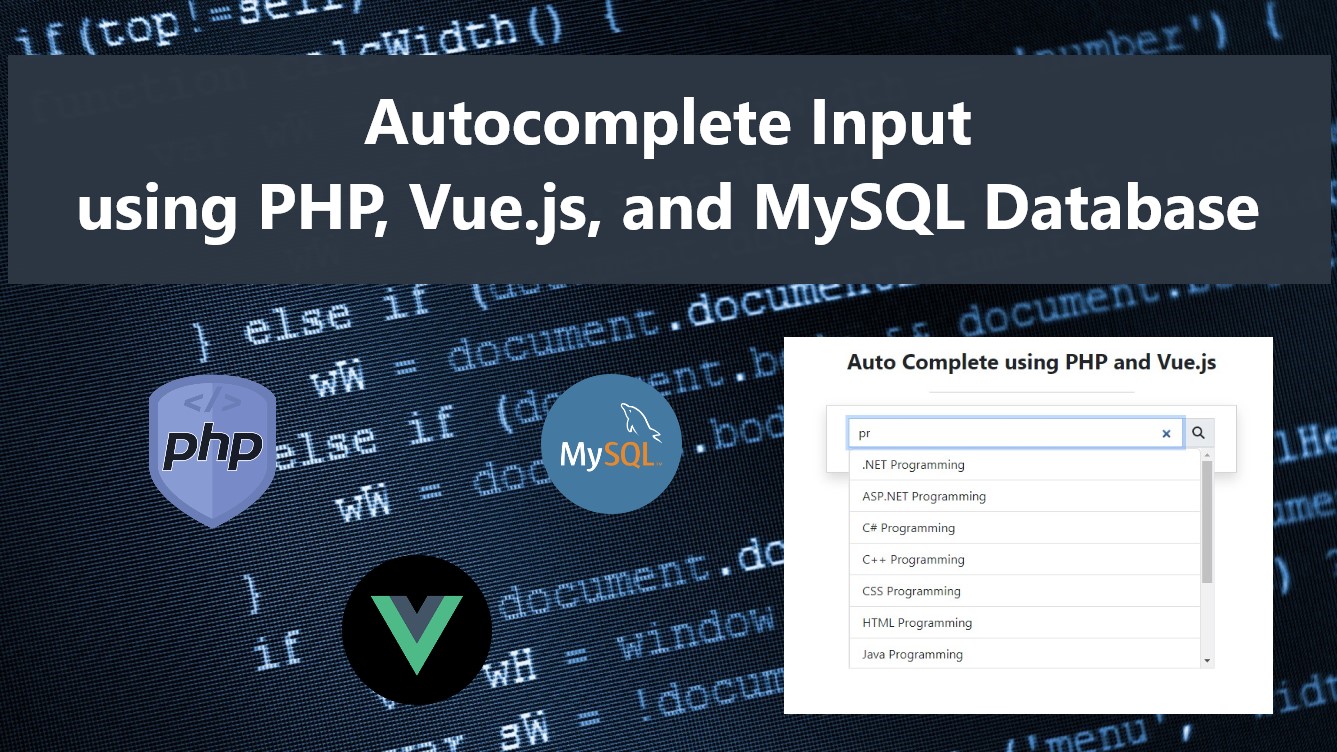Click the MySQL dolphin logo
The image size is (1337, 752).
tap(610, 444)
